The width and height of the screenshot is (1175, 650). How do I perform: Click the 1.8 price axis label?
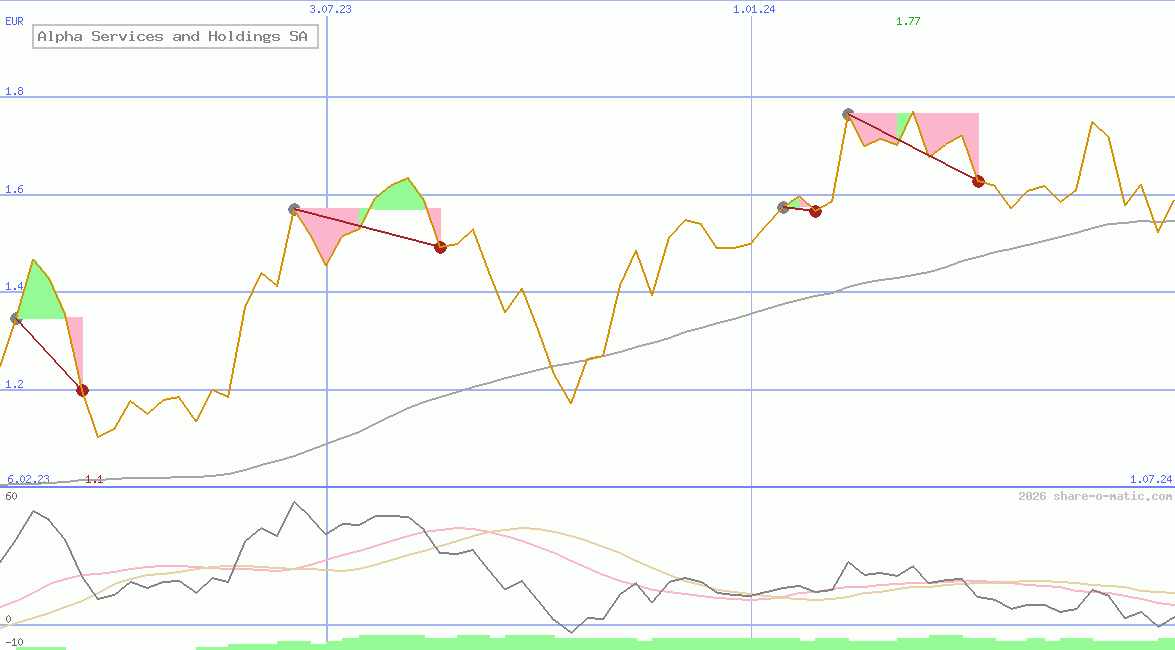(x=14, y=92)
